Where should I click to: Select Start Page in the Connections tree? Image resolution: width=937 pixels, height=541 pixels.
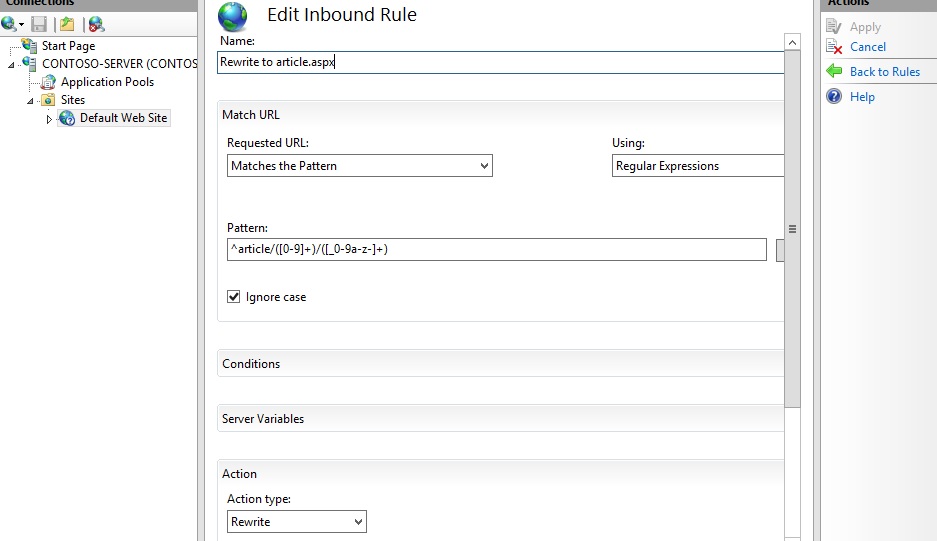point(68,46)
